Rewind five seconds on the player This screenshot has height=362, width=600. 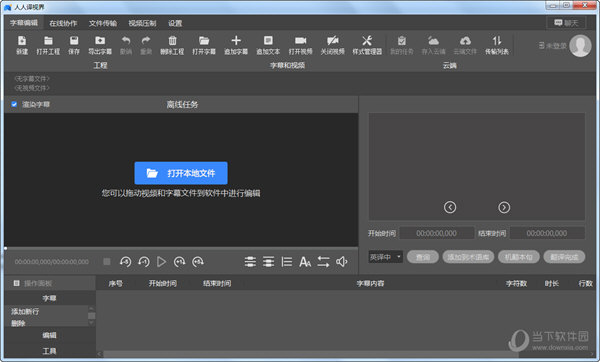coord(126,262)
